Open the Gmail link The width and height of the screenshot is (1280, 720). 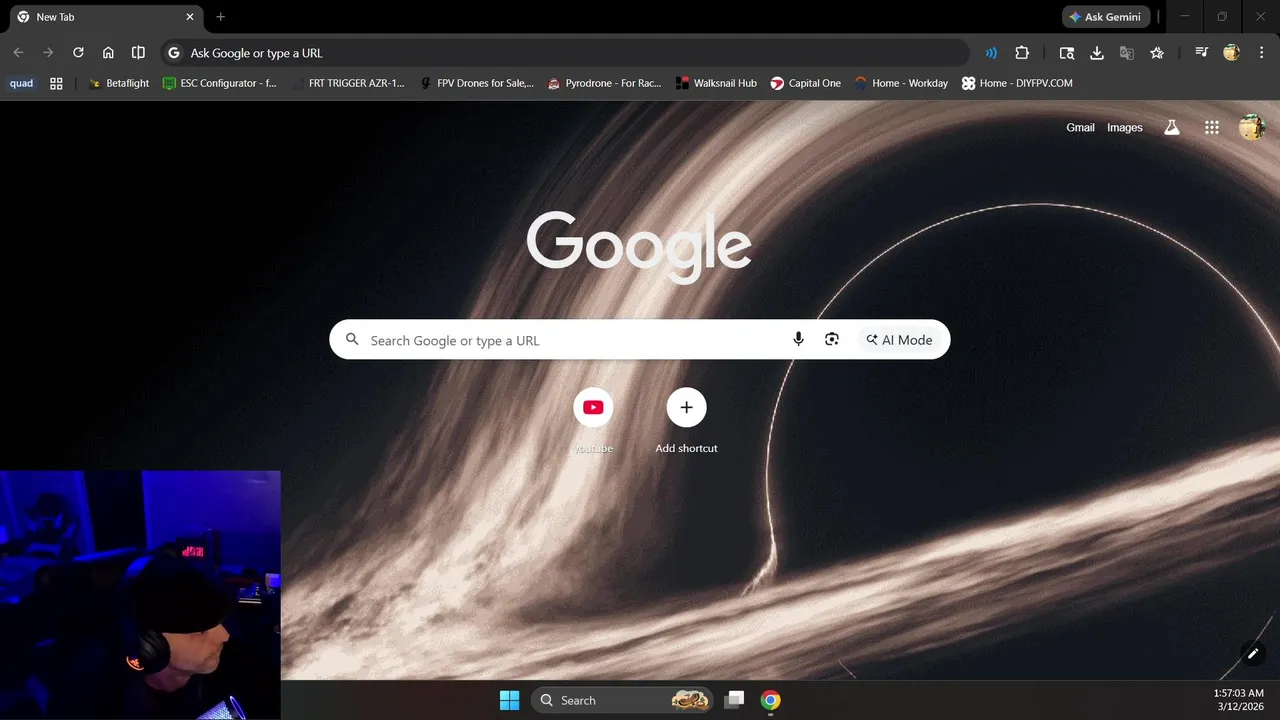point(1080,128)
